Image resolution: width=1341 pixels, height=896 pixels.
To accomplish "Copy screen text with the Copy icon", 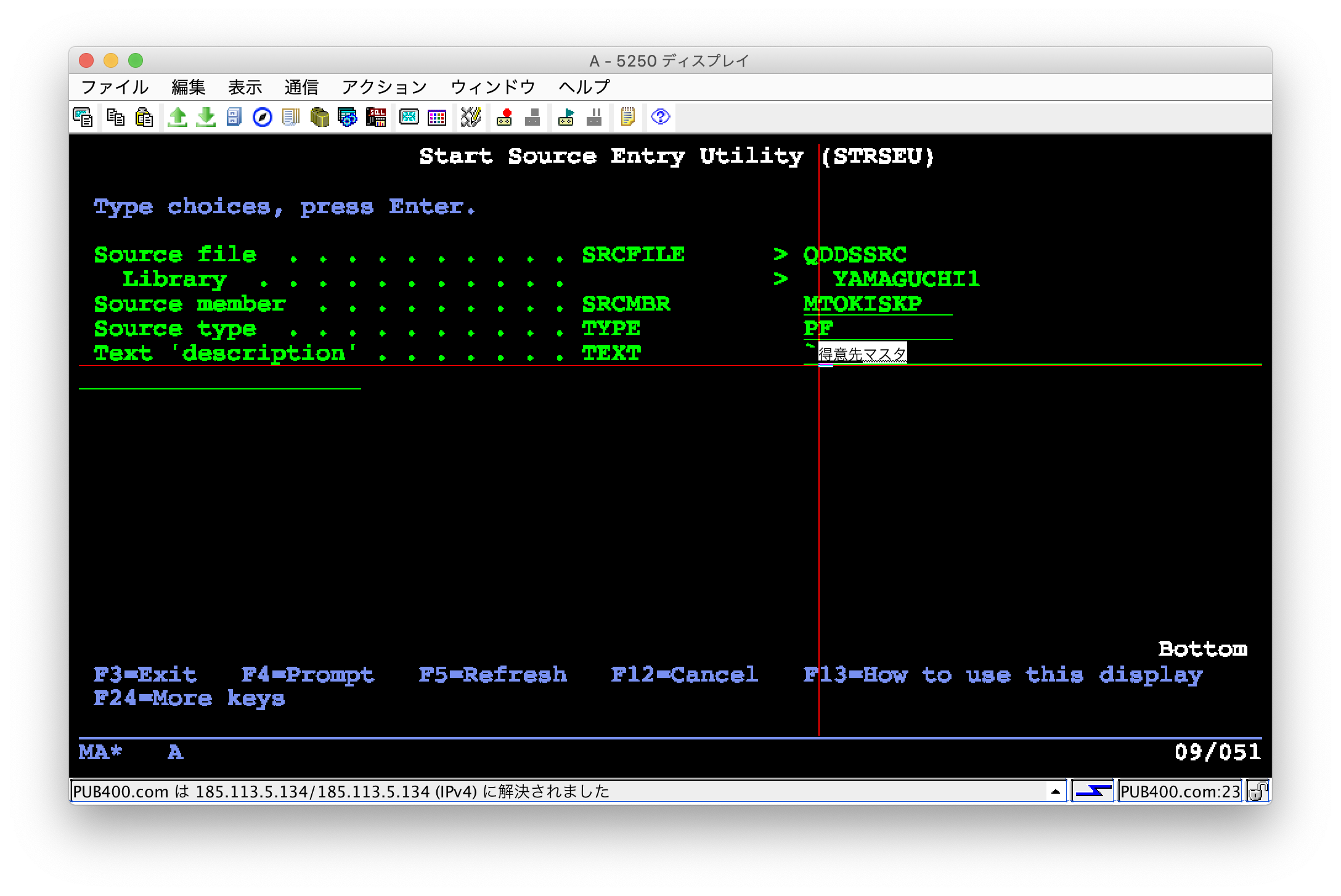I will [x=84, y=117].
